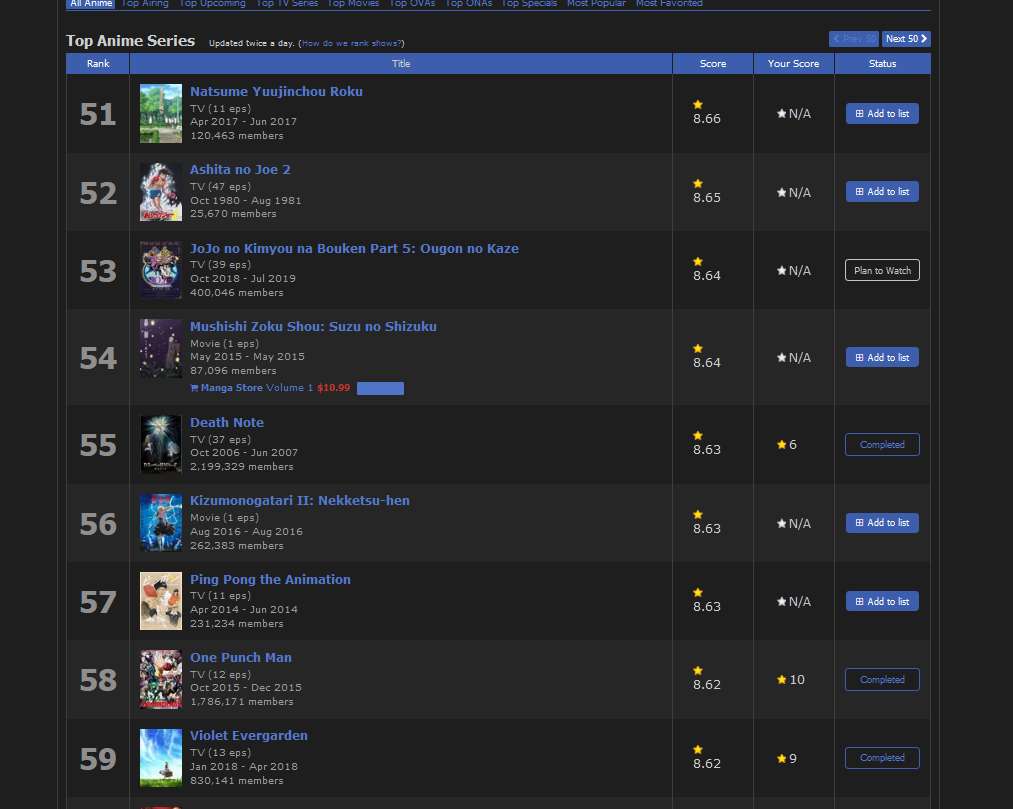
Task: Open 'How do we rank shows?' link
Action: (x=352, y=43)
